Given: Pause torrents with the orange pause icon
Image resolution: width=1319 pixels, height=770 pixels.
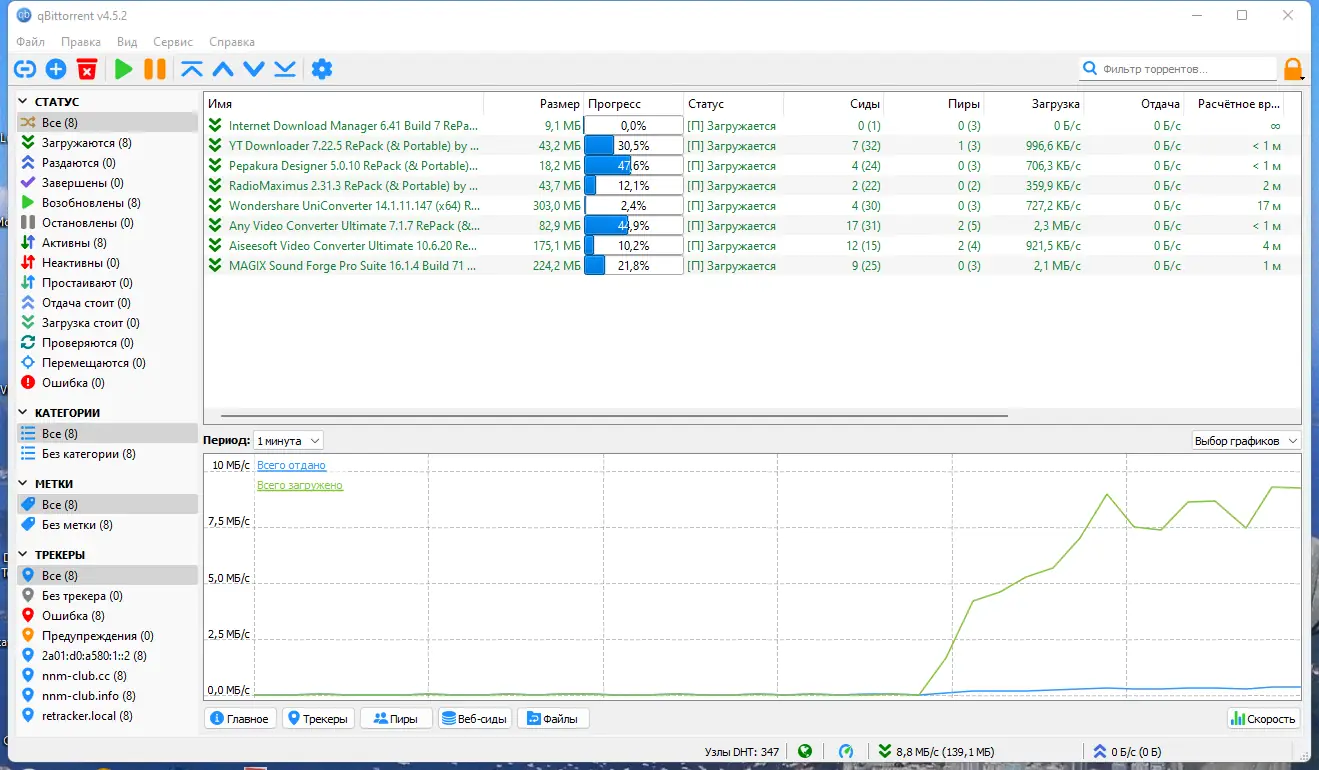Looking at the screenshot, I should 155,69.
